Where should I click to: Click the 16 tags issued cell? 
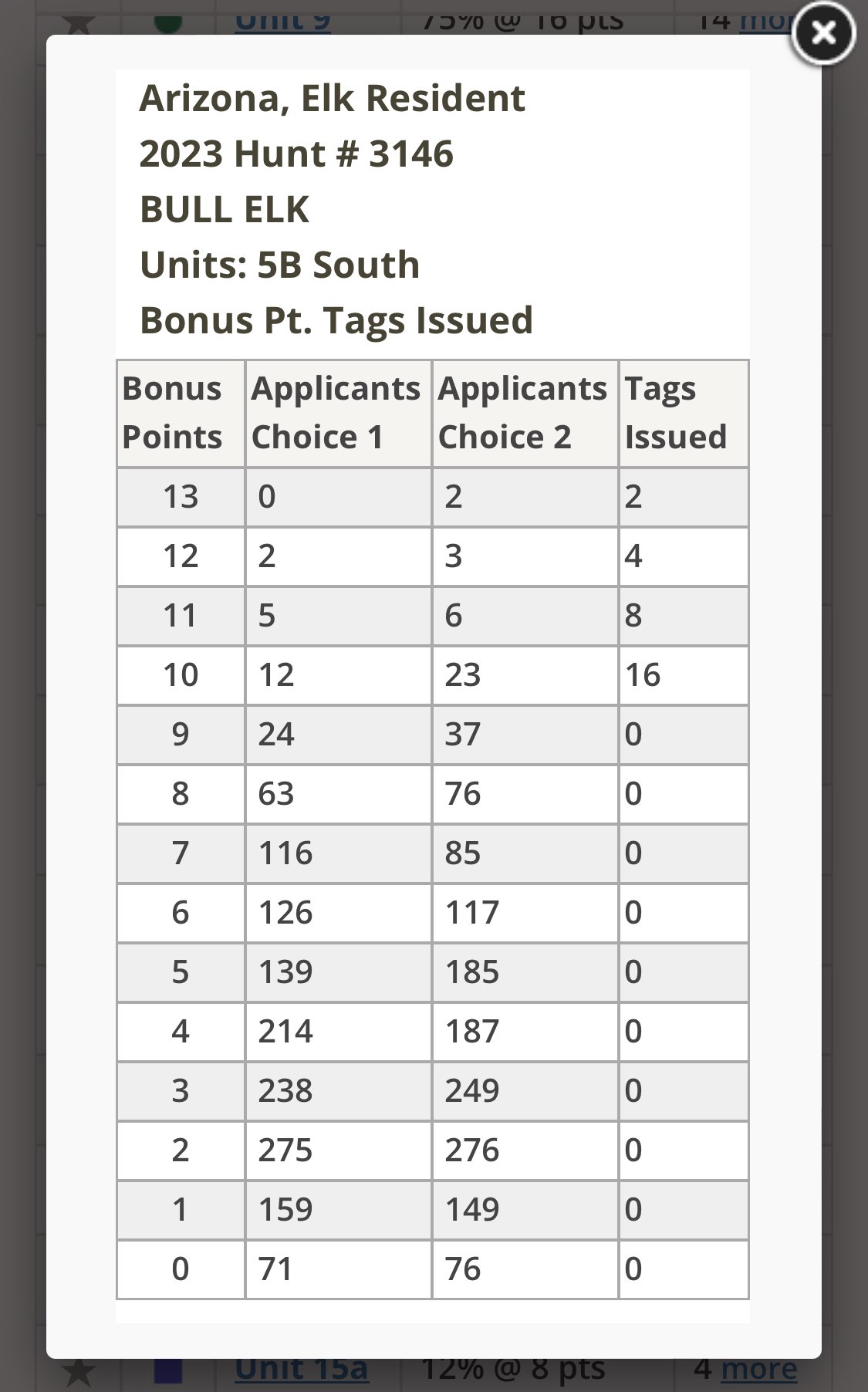pos(684,675)
